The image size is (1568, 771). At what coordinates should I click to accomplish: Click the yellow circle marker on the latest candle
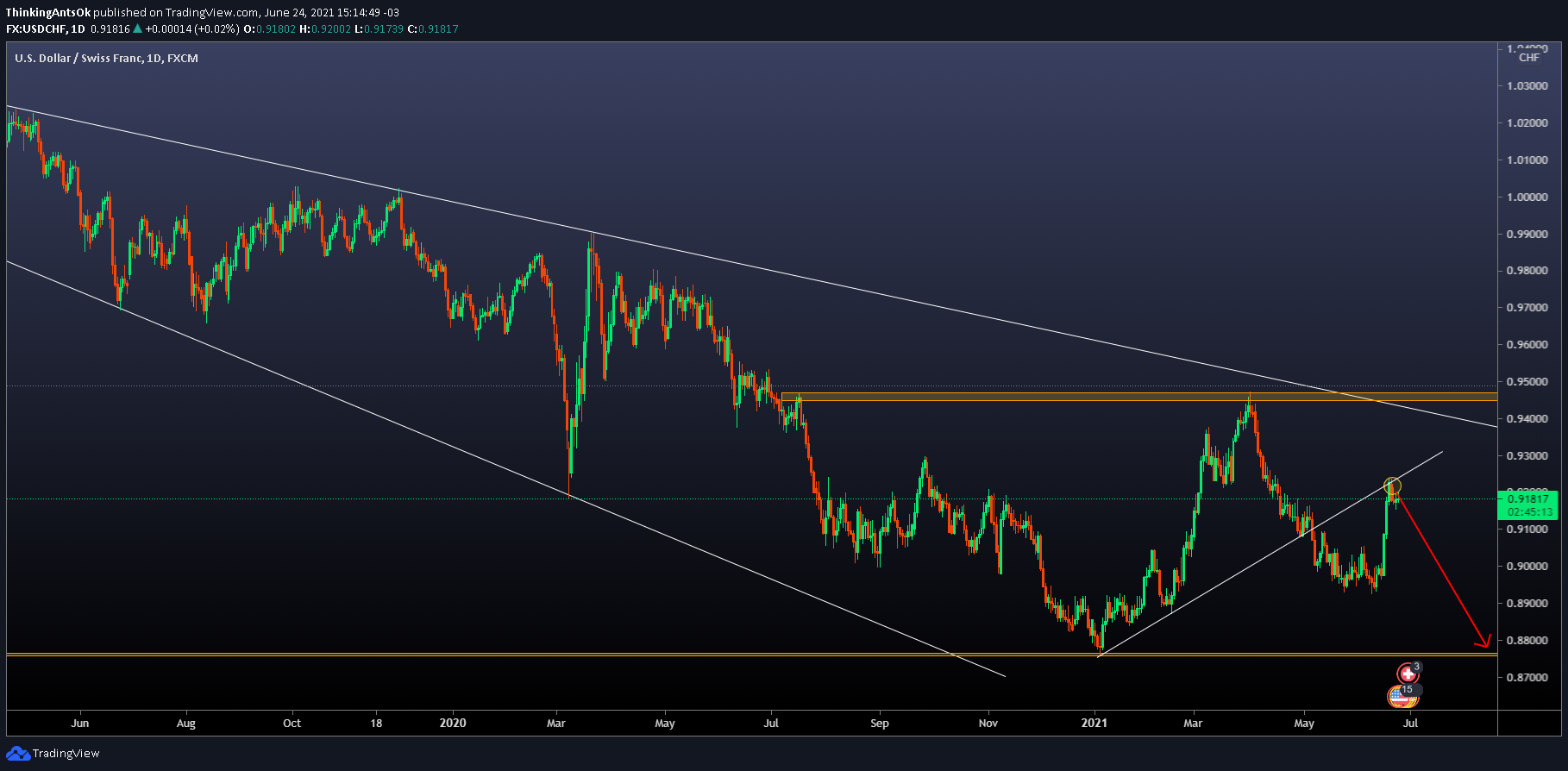coord(1392,486)
